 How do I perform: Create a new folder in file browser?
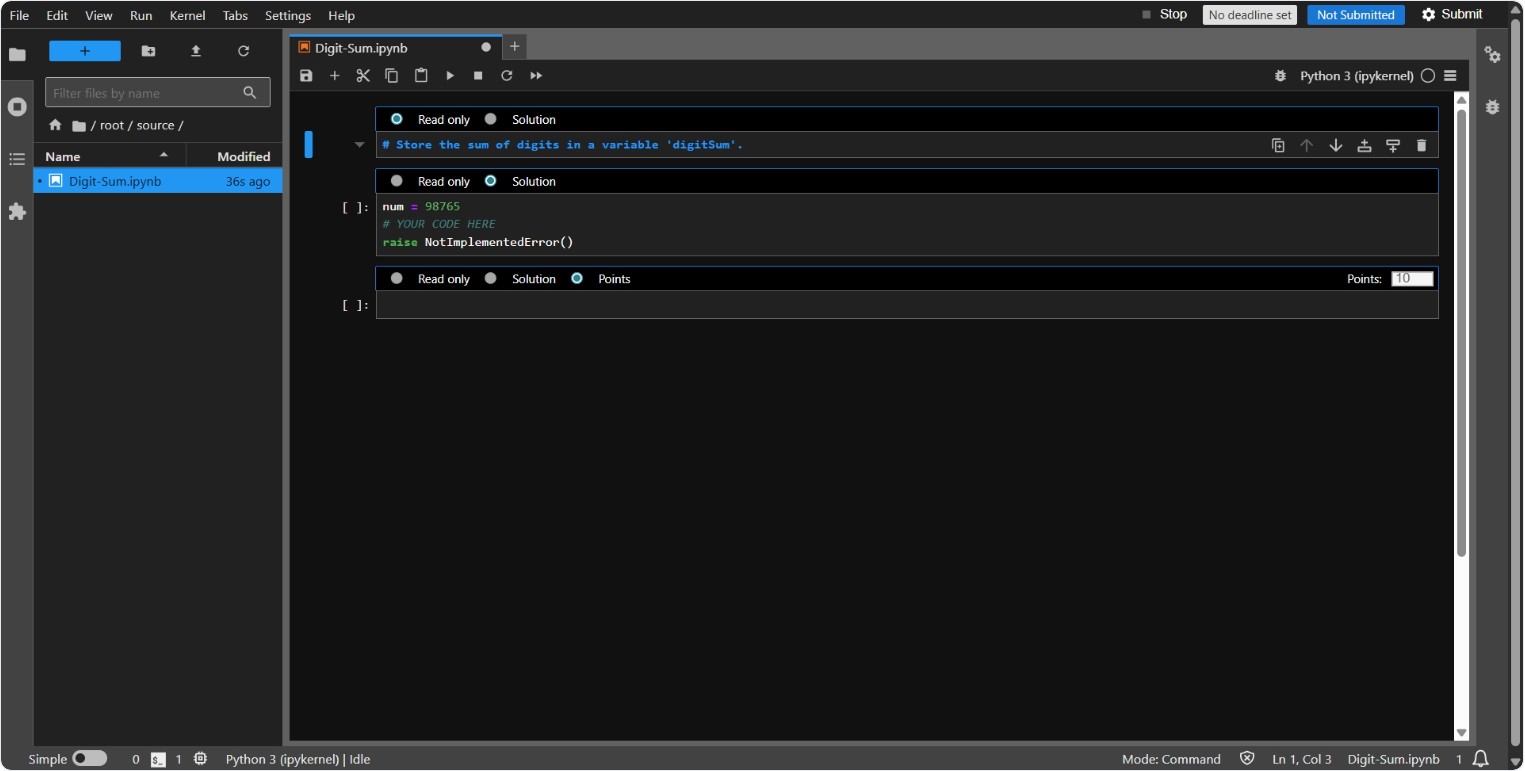click(148, 51)
